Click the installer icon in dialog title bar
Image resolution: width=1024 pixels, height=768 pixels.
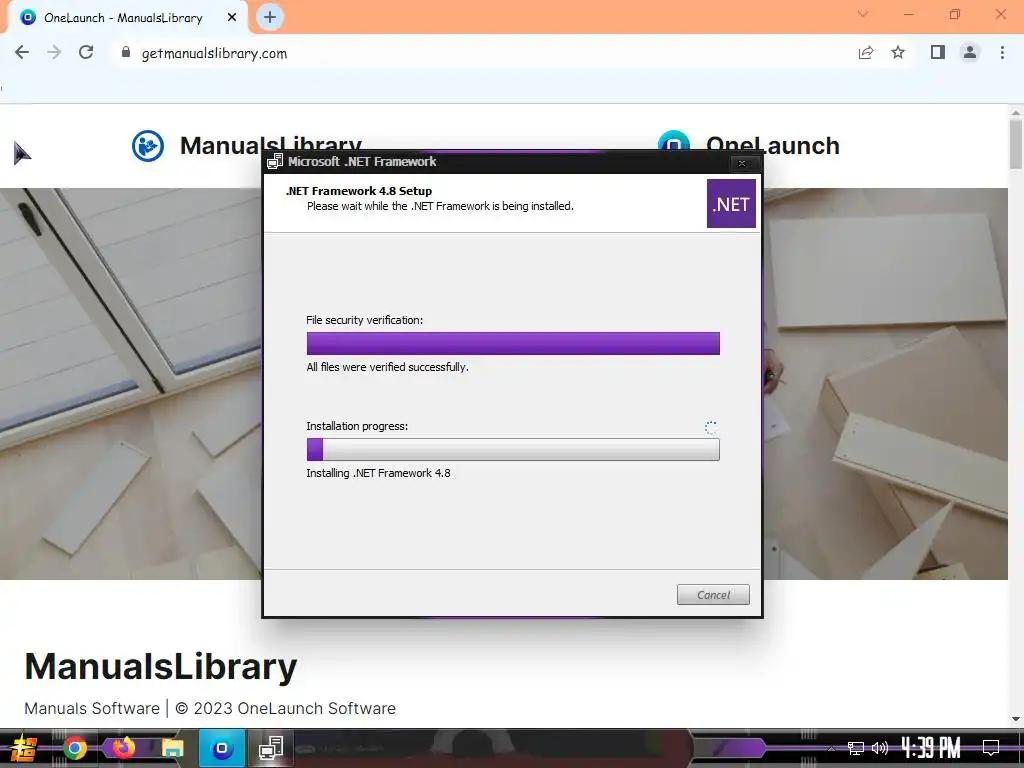[x=275, y=161]
